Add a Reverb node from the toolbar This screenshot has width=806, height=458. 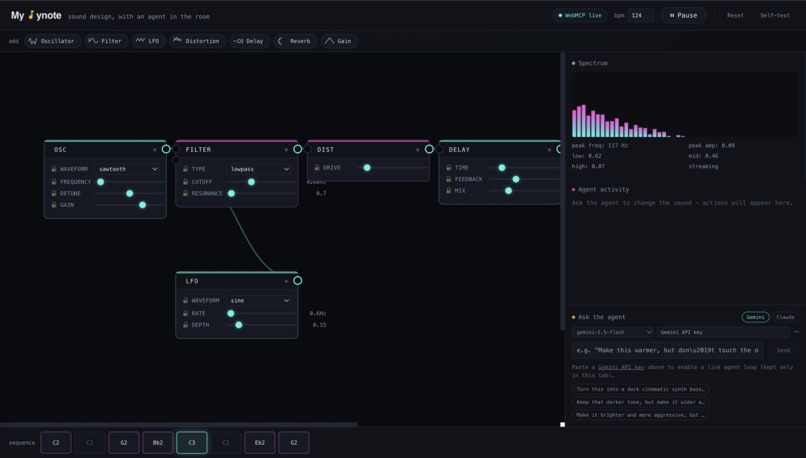pos(295,41)
